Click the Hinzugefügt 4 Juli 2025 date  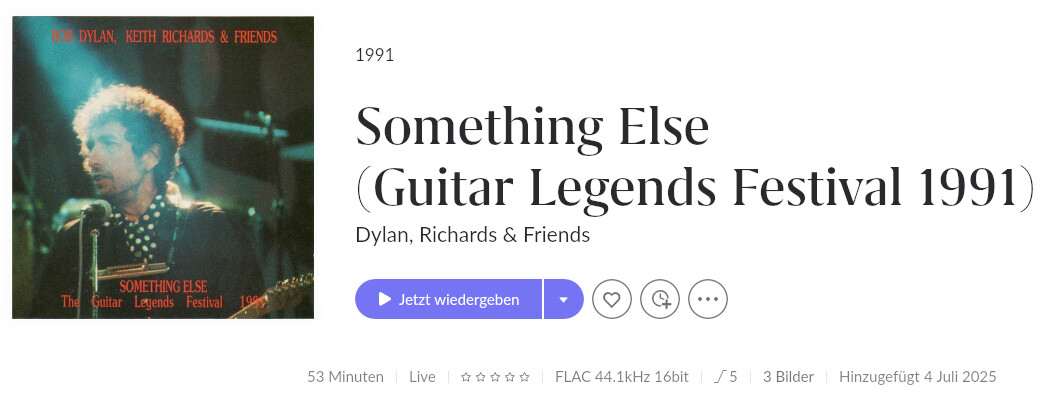click(x=917, y=377)
